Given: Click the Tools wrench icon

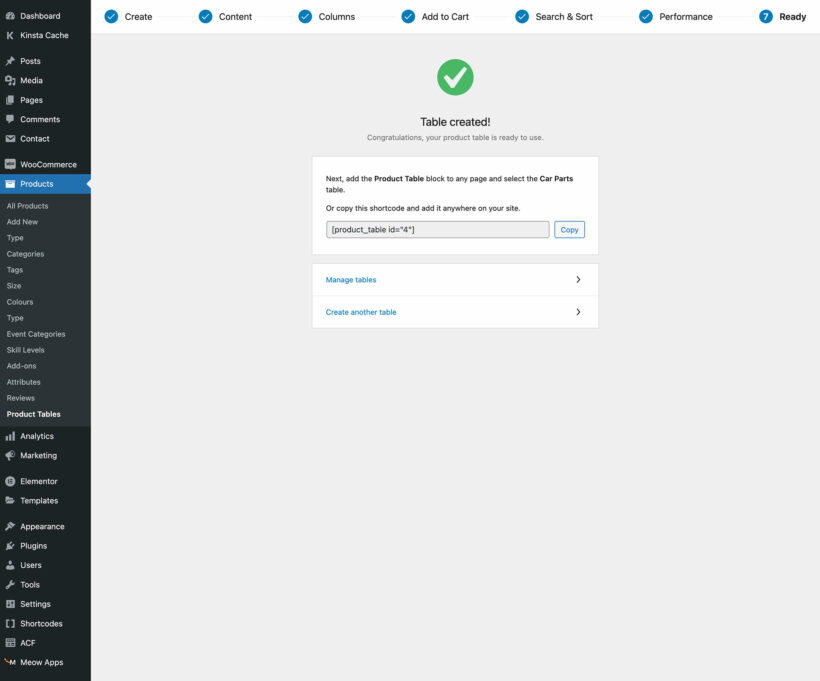Looking at the screenshot, I should coord(10,585).
